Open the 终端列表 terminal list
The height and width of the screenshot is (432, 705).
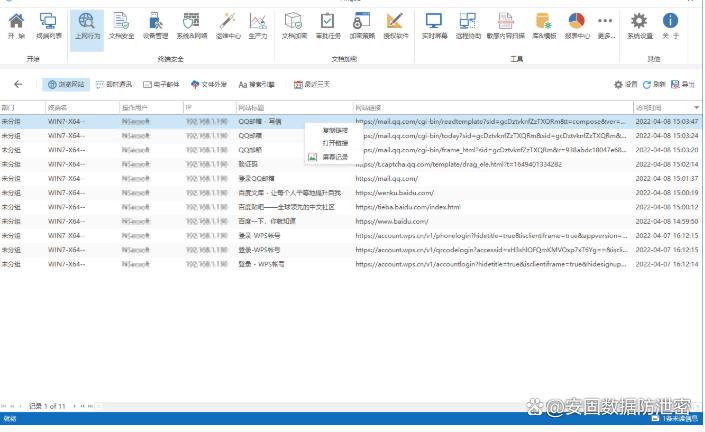click(x=47, y=25)
